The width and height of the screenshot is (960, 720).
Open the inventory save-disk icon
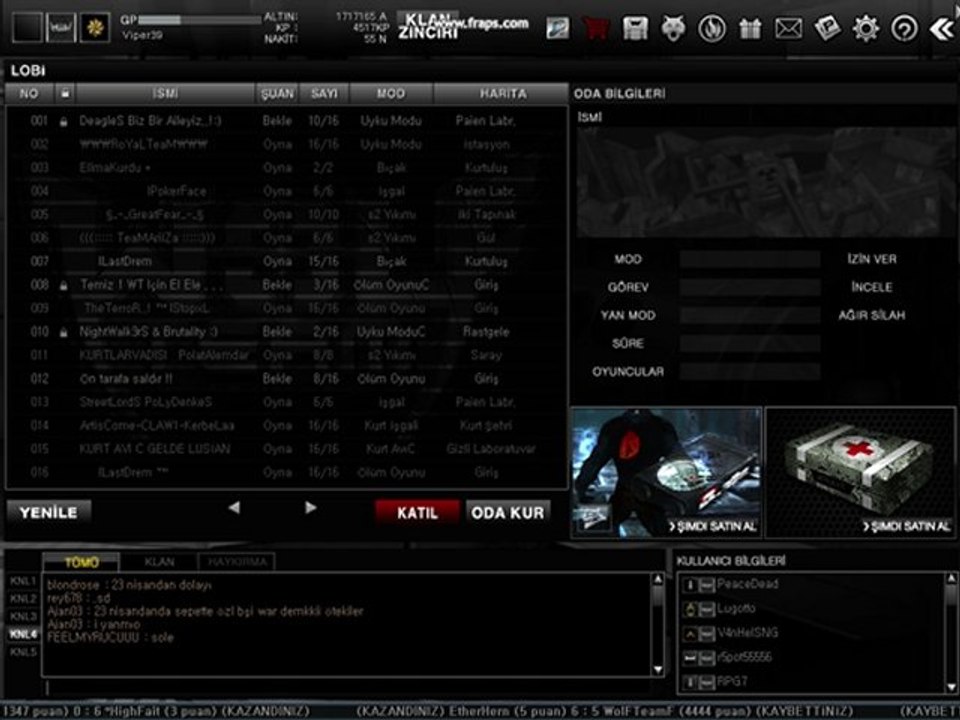pos(635,28)
